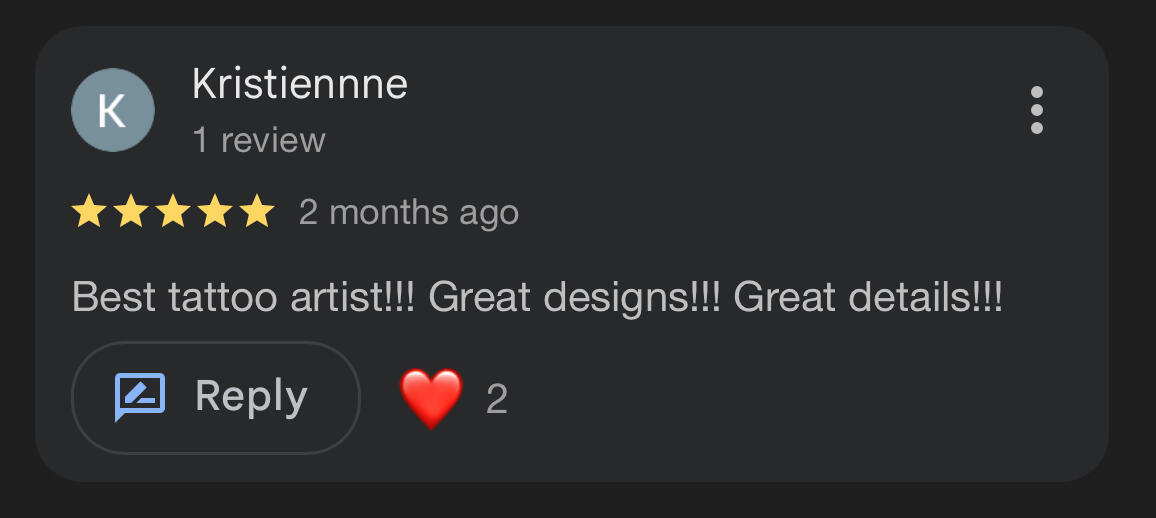Open the three-dot more options menu
Image resolution: width=1156 pixels, height=518 pixels.
pos(1036,110)
